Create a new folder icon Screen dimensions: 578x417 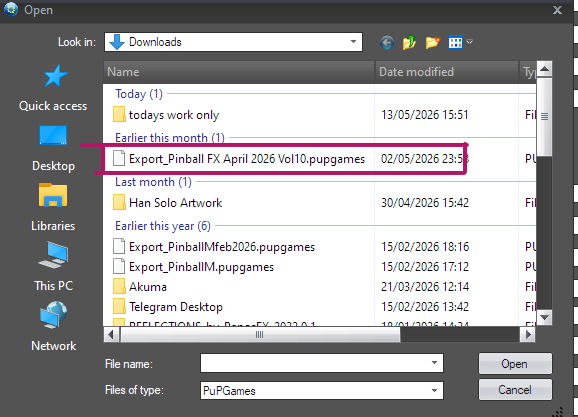432,42
